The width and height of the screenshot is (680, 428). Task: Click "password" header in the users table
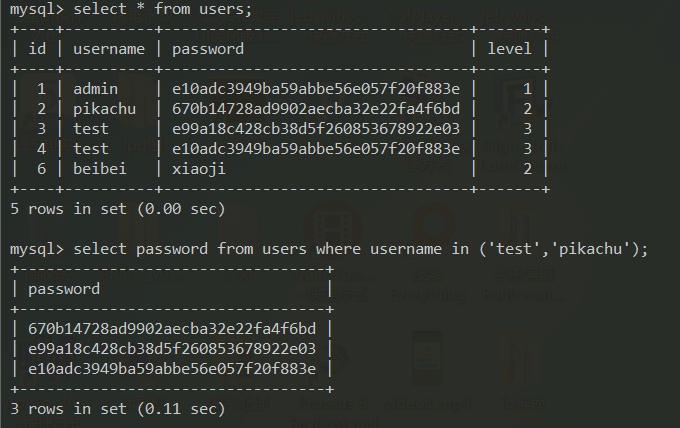[x=207, y=48]
